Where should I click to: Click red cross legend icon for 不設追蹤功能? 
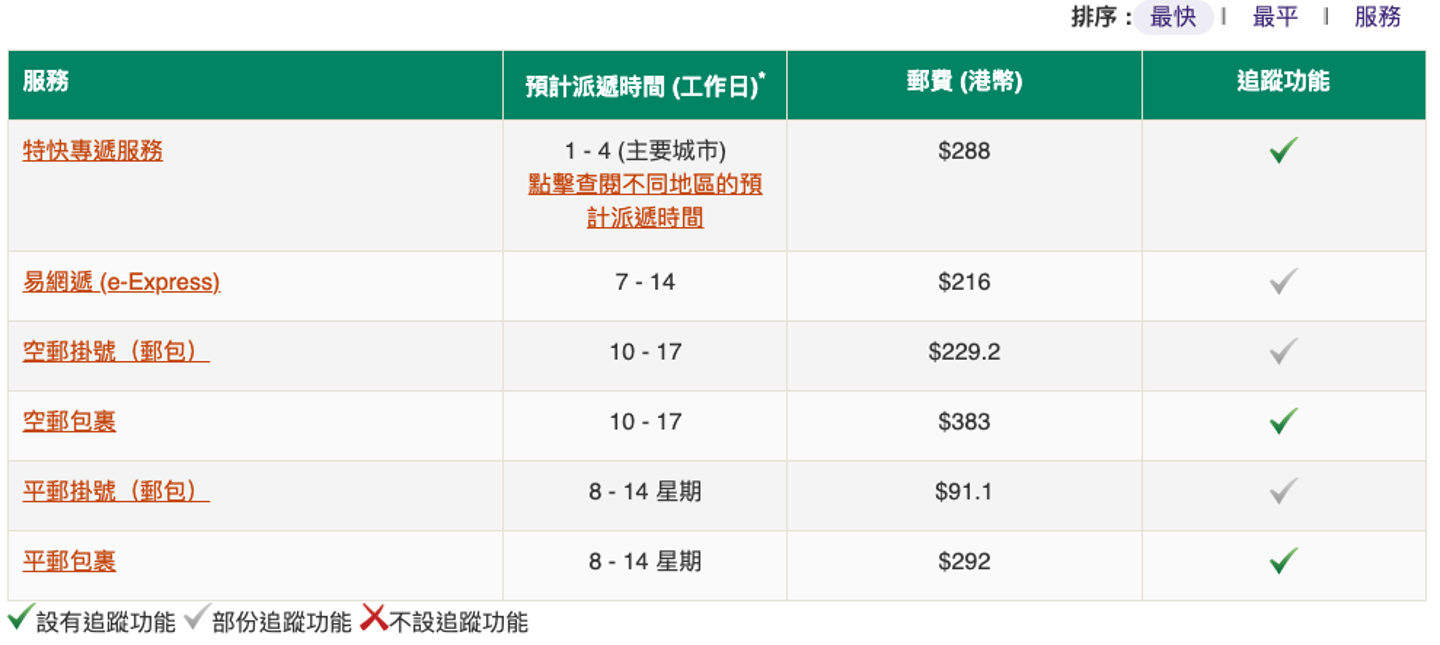pyautogui.click(x=373, y=619)
